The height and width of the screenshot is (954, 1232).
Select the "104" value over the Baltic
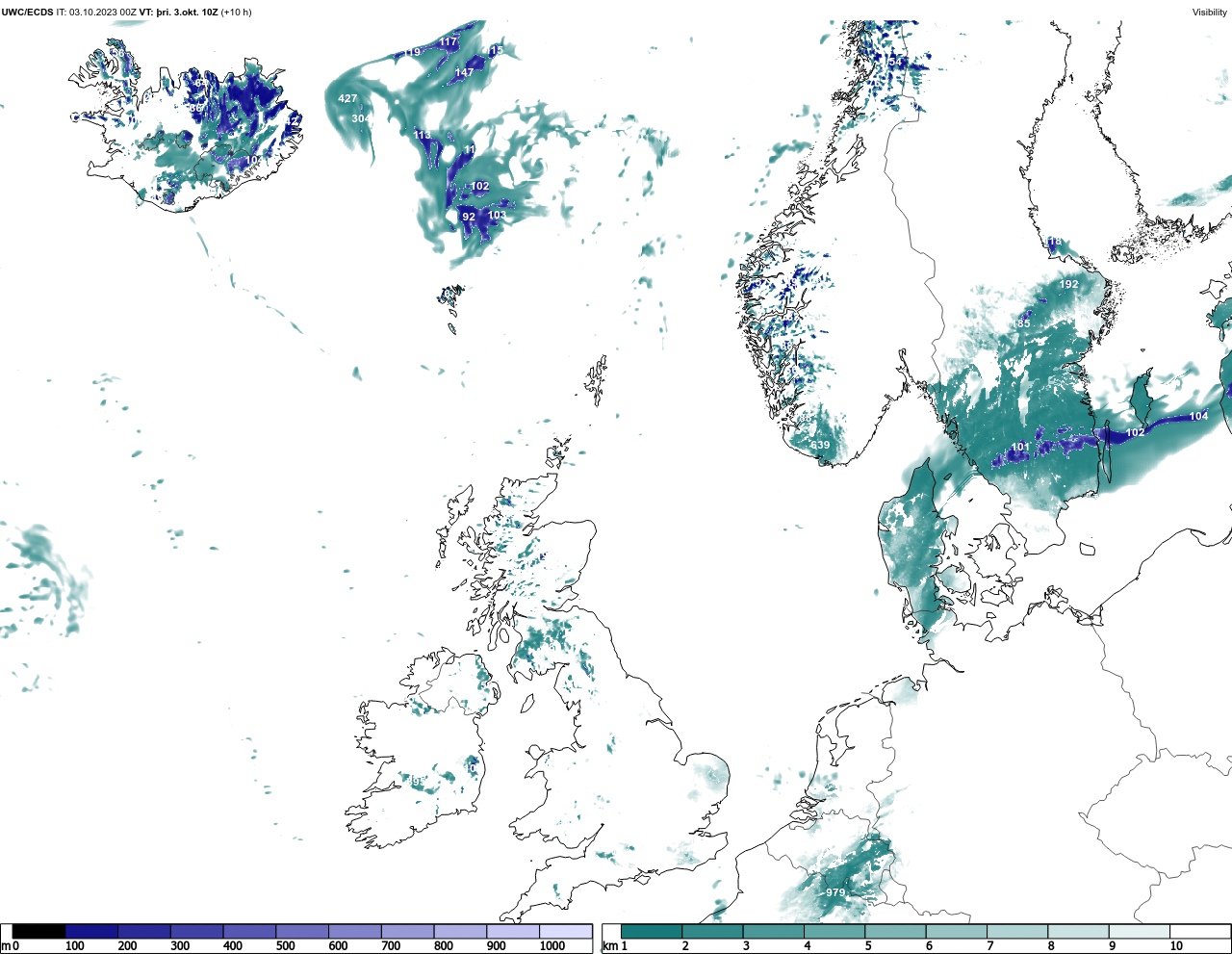[x=1198, y=416]
